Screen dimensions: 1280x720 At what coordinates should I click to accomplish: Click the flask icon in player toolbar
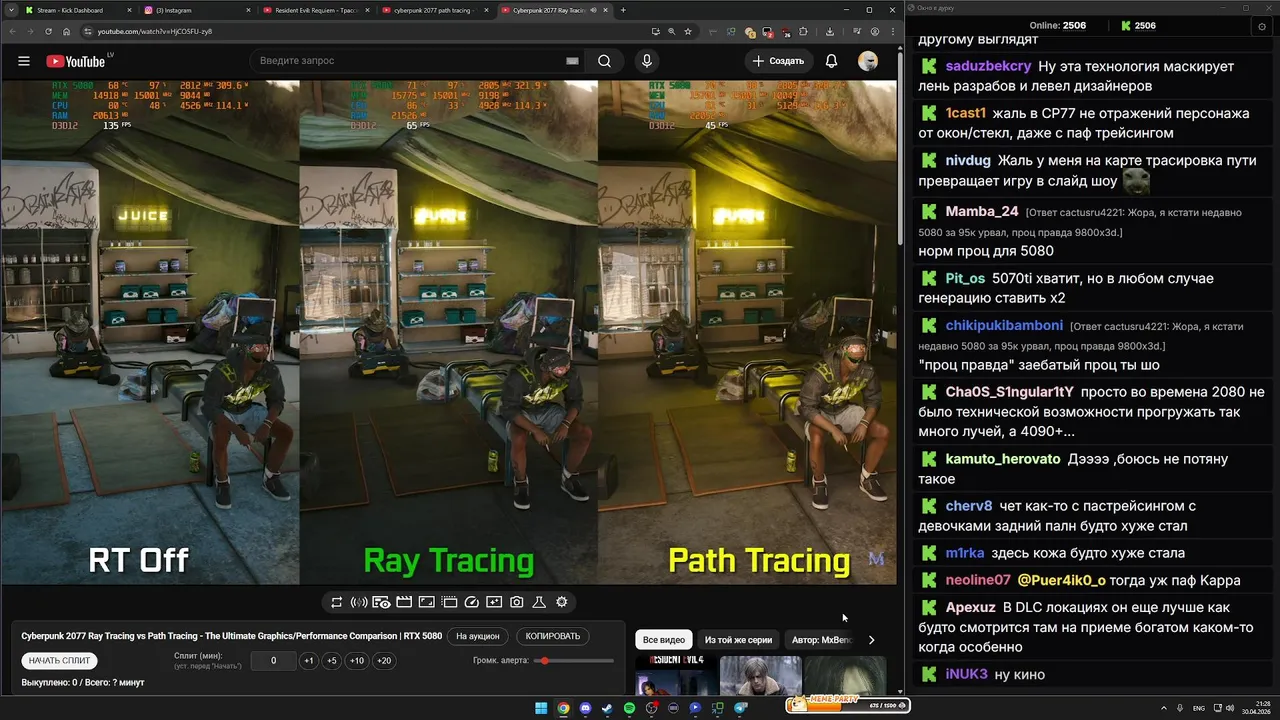pos(539,602)
